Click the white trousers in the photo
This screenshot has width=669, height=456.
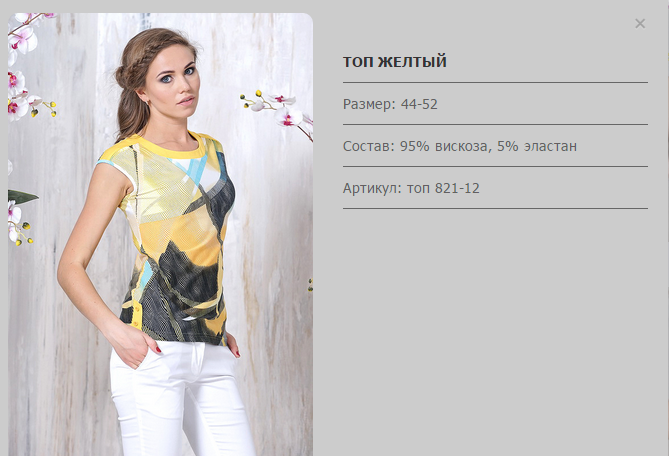pos(181,397)
